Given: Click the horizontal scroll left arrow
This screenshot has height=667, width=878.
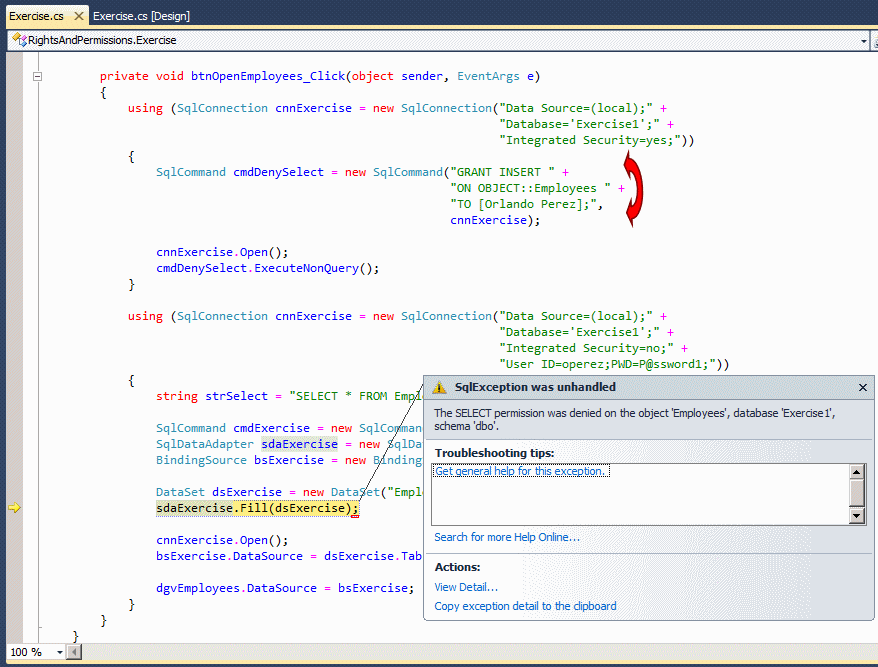Looking at the screenshot, I should (x=74, y=652).
